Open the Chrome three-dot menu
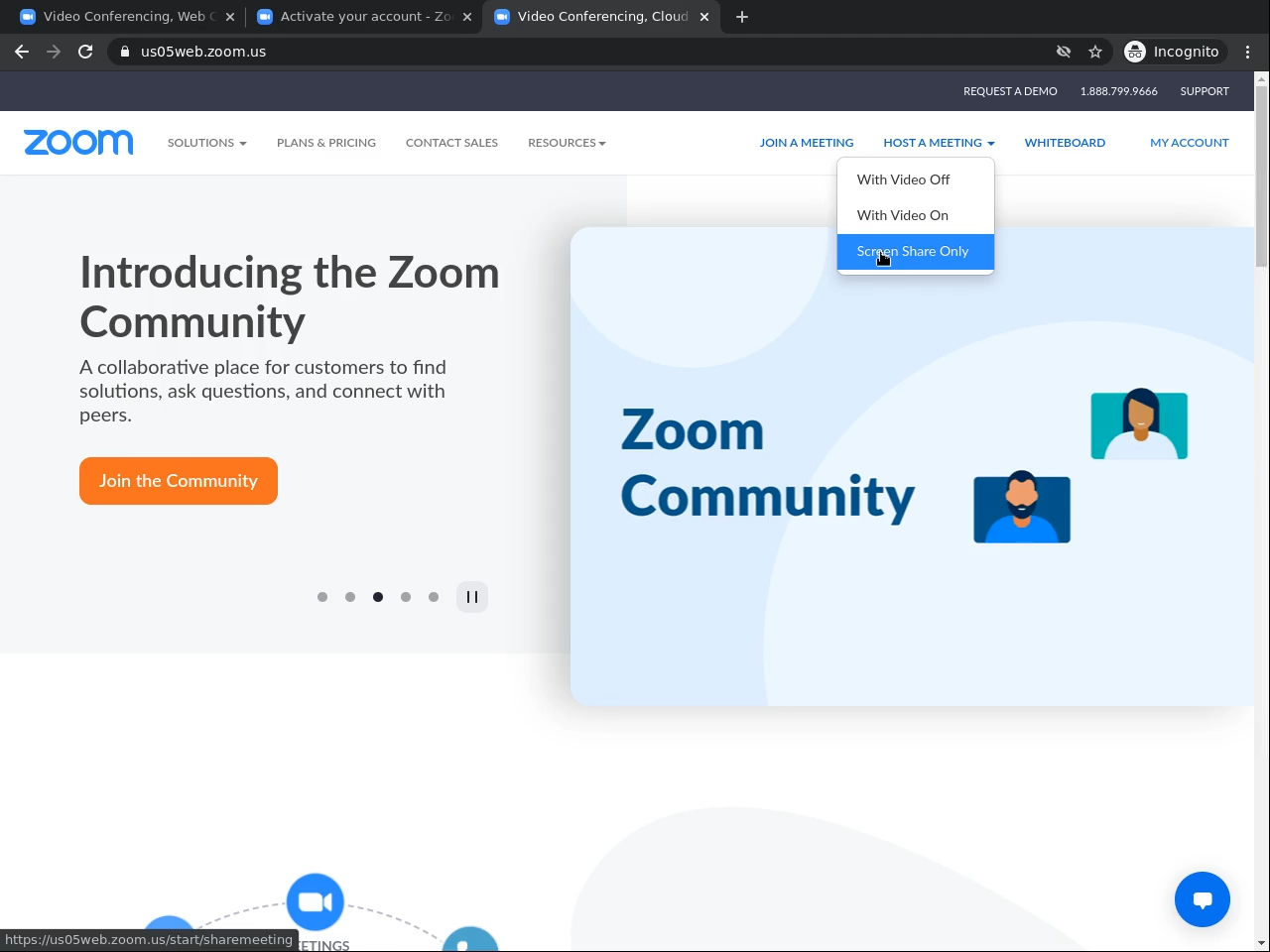This screenshot has width=1270, height=952. coord(1248,52)
